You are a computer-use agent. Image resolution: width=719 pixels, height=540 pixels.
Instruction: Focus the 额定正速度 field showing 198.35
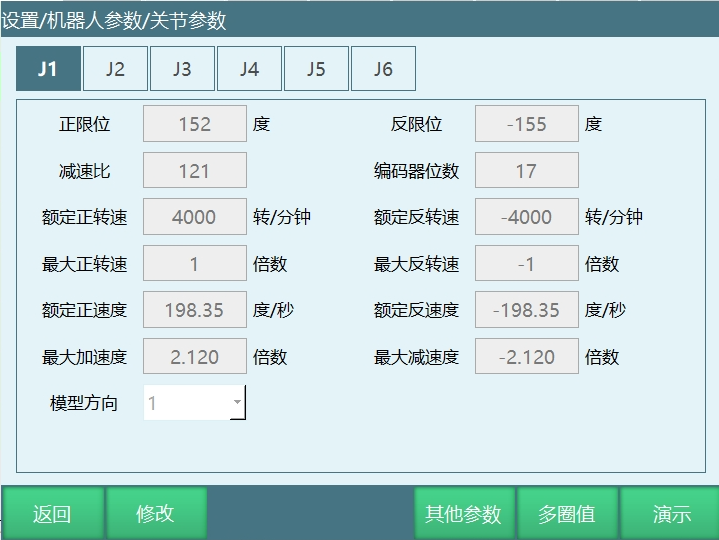(195, 310)
